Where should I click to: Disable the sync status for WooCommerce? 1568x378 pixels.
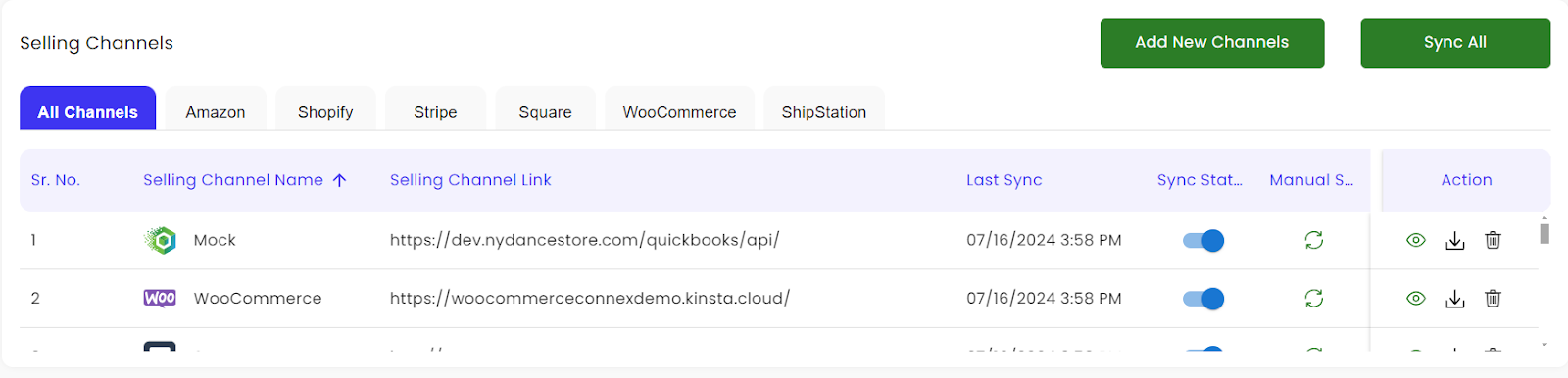[1203, 298]
